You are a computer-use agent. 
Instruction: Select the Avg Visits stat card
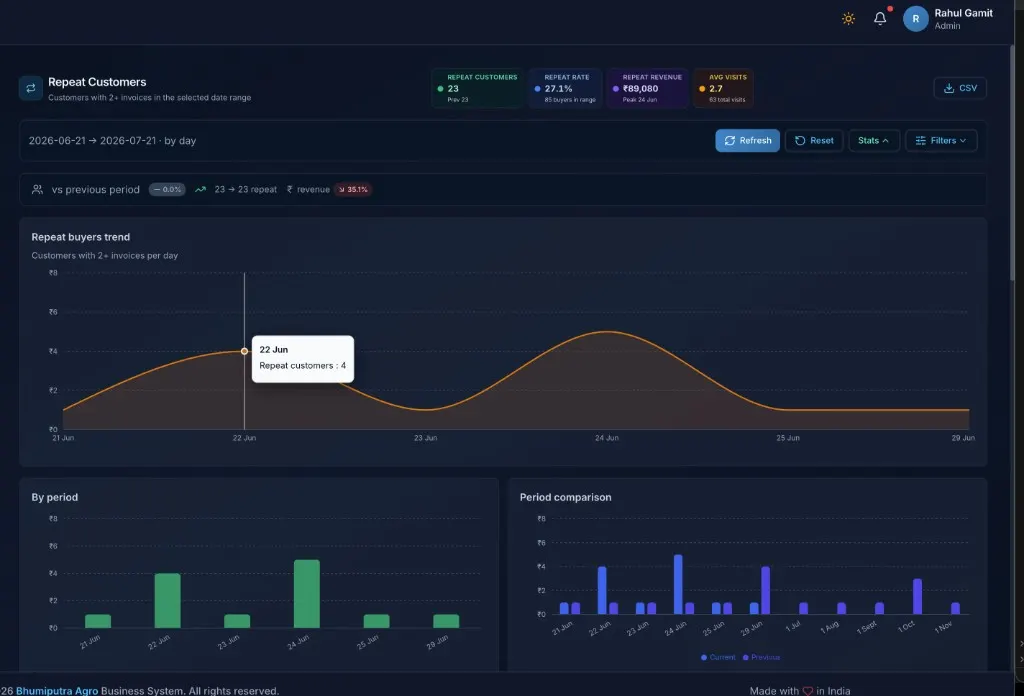click(x=723, y=88)
